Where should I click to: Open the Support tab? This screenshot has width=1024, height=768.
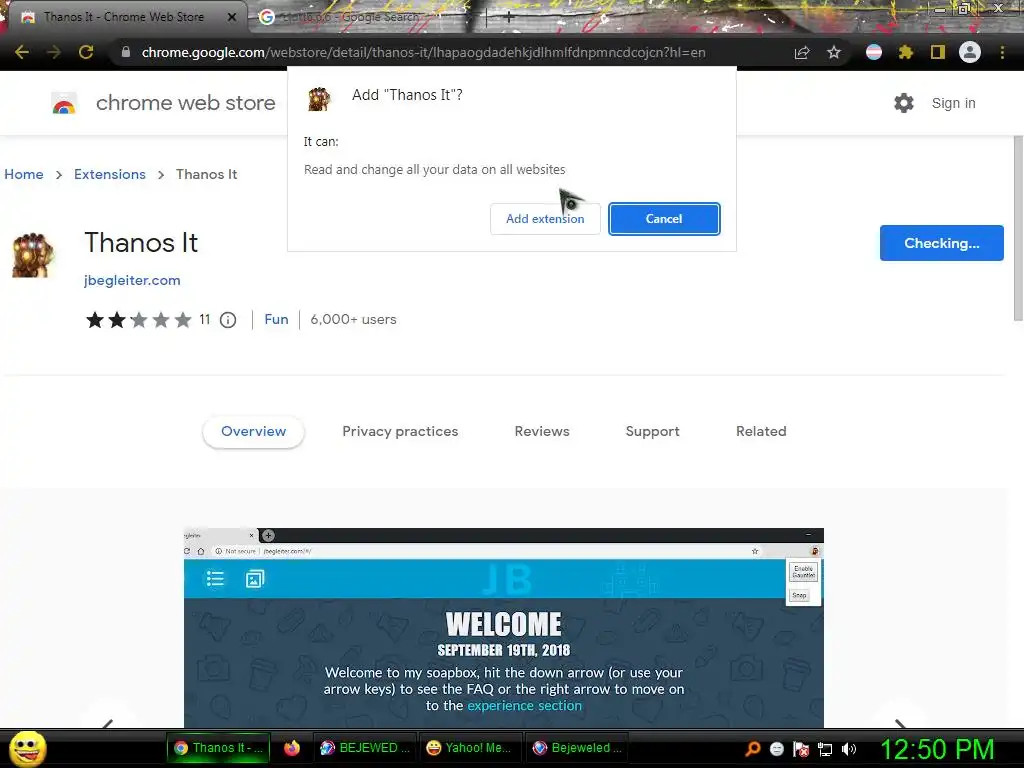tap(652, 432)
